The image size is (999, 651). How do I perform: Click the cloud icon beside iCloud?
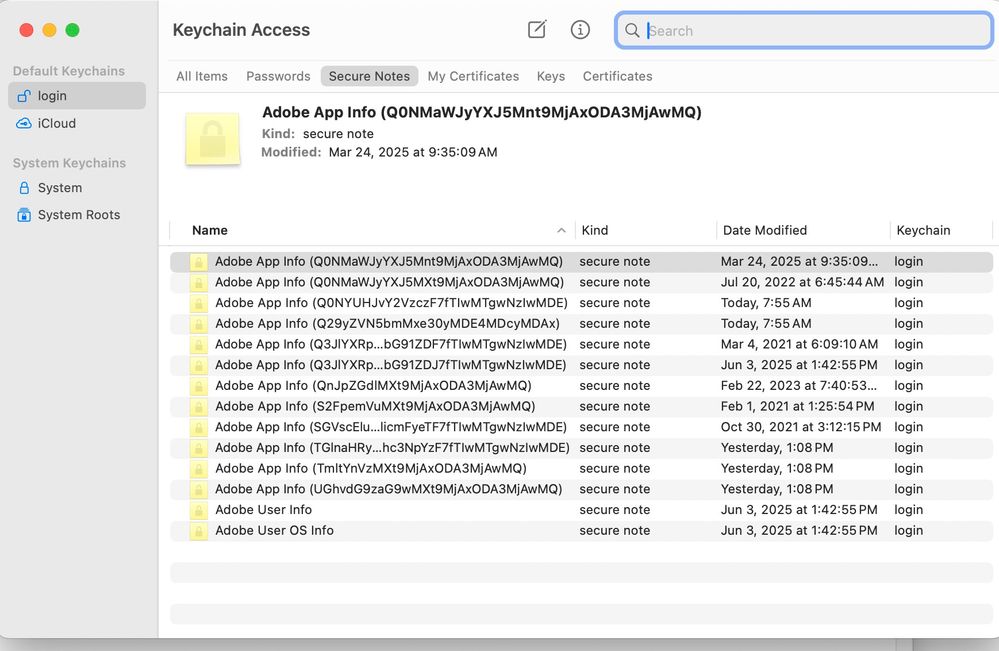(x=24, y=123)
